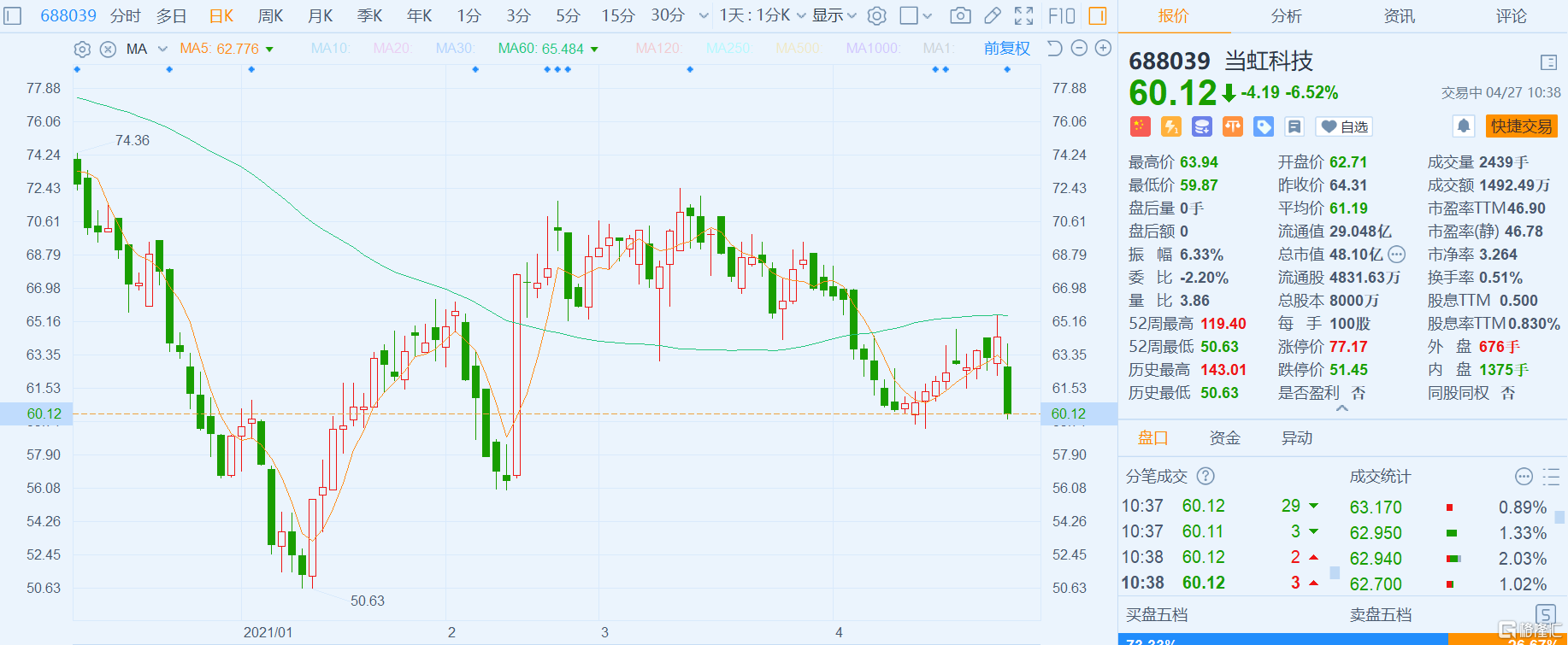Toggle MA250 line visibility

(x=728, y=49)
